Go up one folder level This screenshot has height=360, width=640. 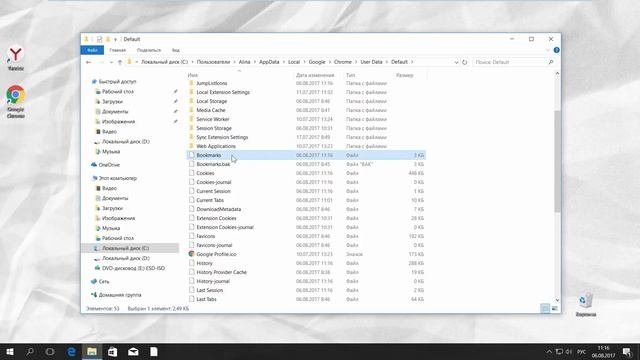pos(120,62)
